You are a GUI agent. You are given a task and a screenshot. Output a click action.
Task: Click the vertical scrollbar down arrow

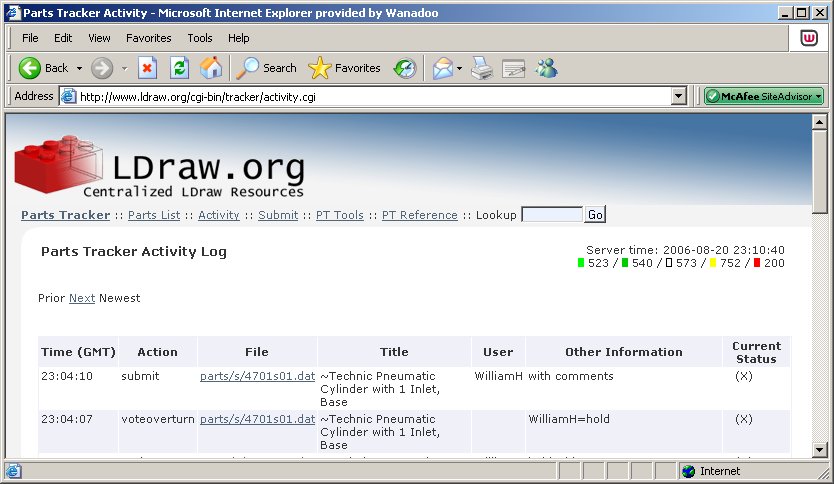[820, 450]
